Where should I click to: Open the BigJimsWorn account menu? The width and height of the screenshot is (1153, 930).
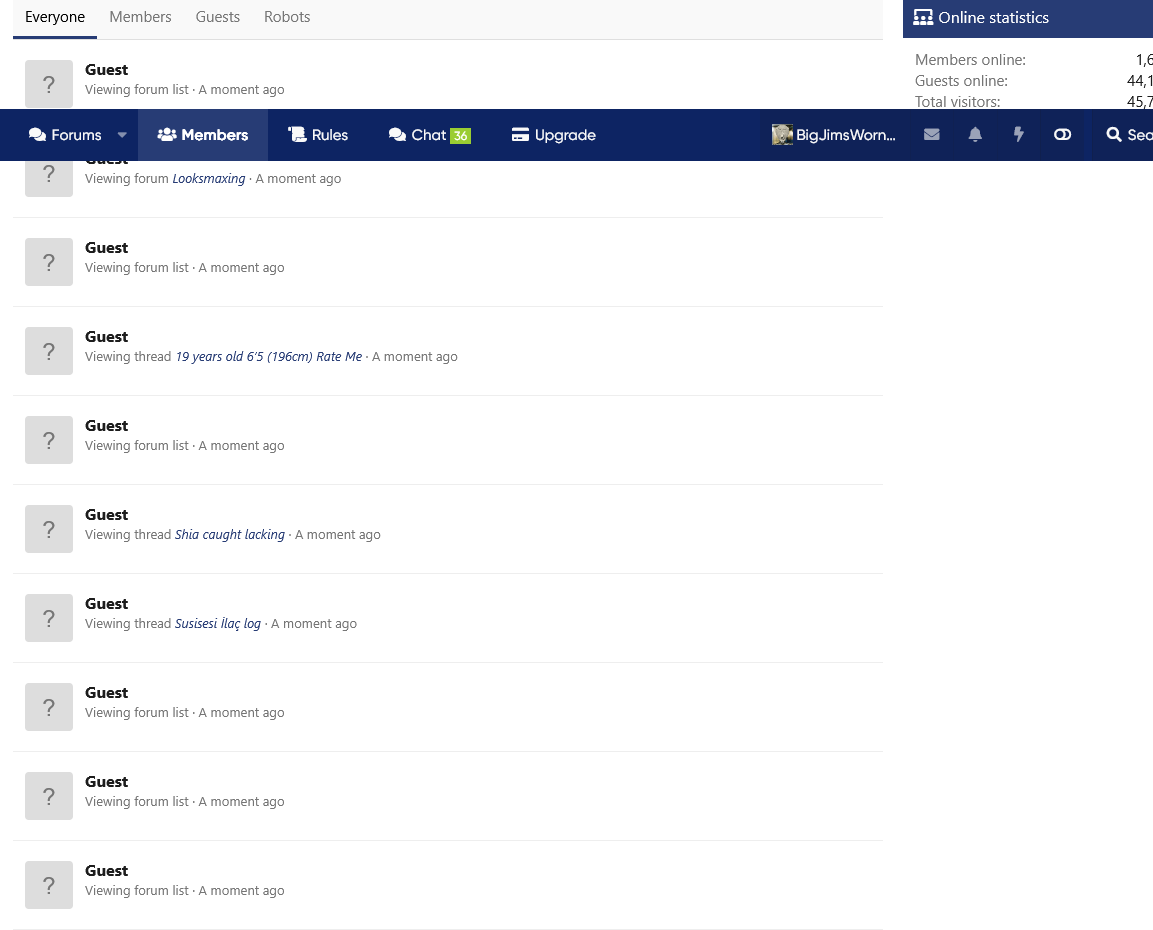click(x=834, y=135)
